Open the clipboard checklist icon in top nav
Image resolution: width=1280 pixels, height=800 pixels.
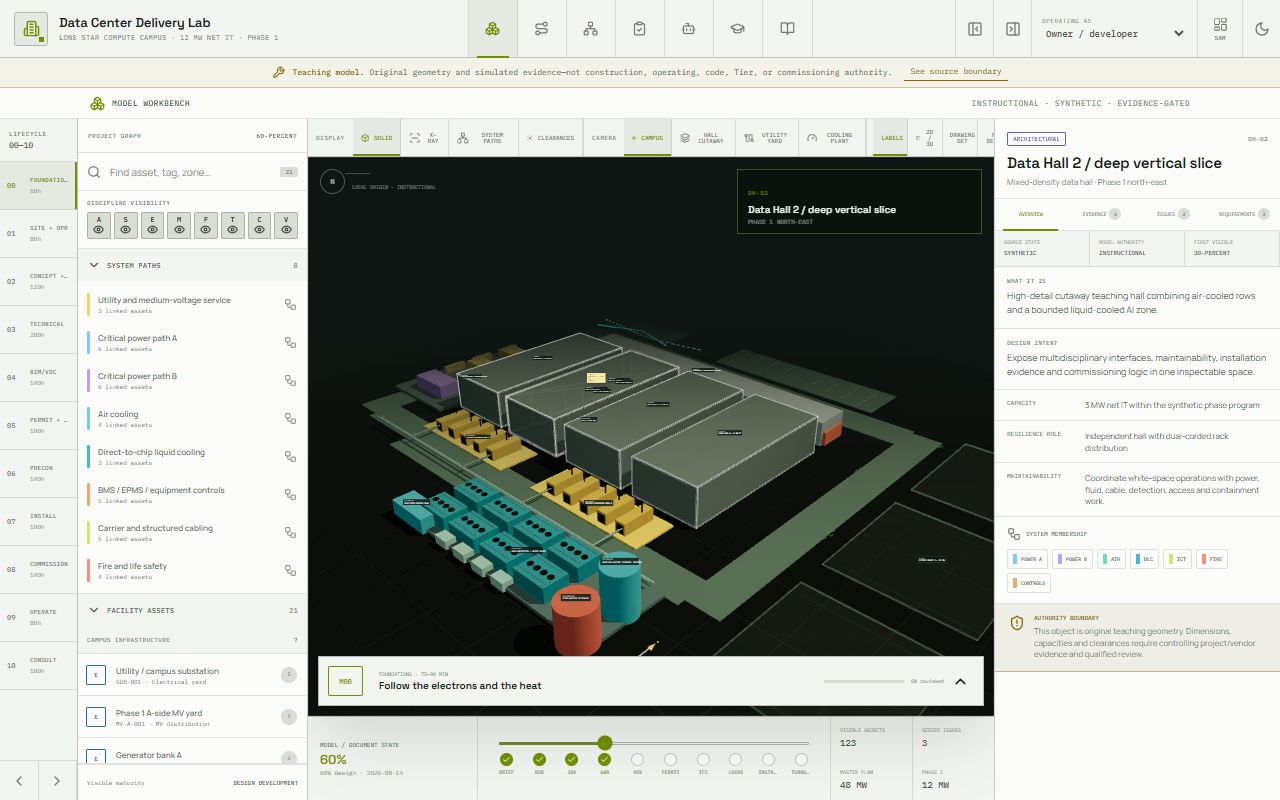pyautogui.click(x=639, y=29)
